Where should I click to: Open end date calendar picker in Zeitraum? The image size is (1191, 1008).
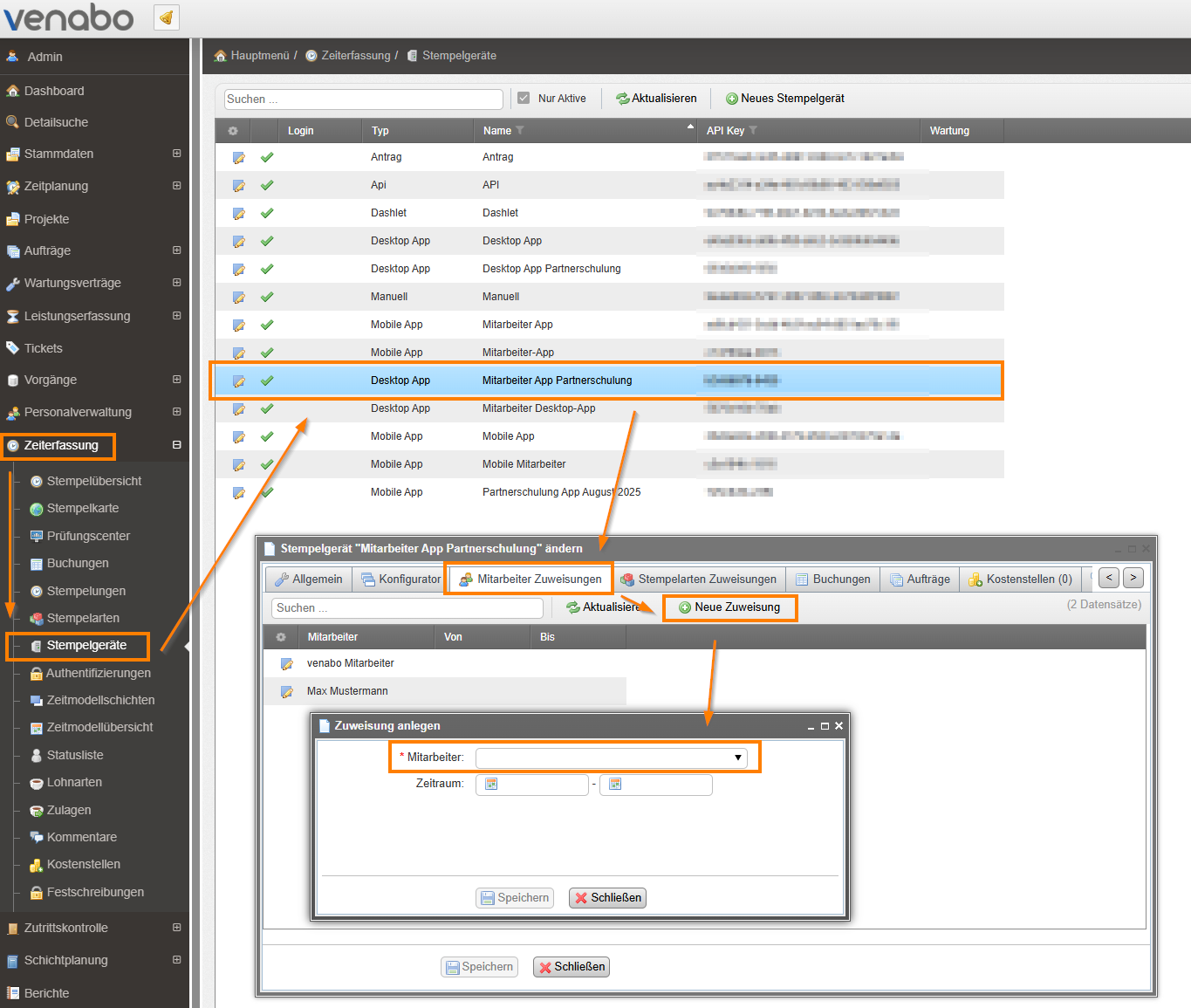615,785
